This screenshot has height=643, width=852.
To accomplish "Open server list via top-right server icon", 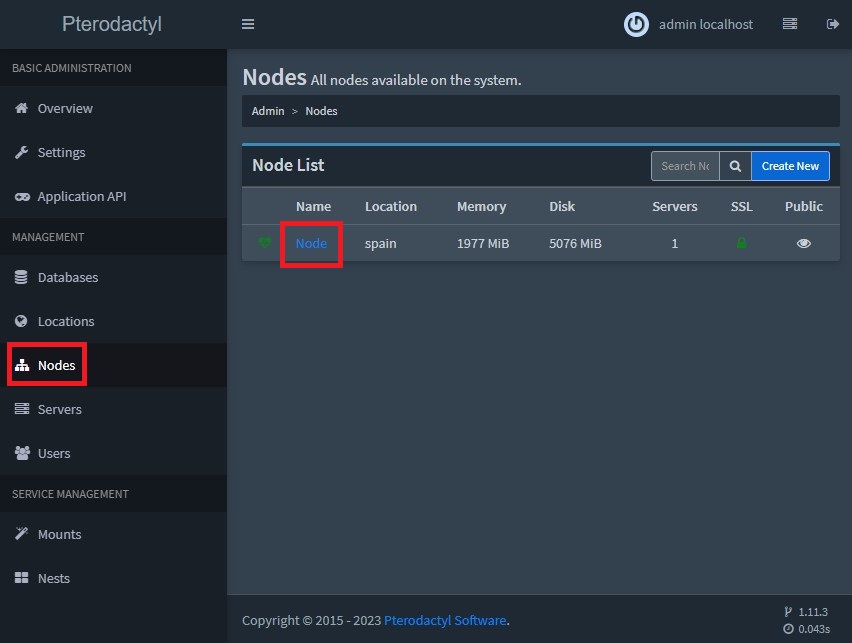I will [x=789, y=23].
